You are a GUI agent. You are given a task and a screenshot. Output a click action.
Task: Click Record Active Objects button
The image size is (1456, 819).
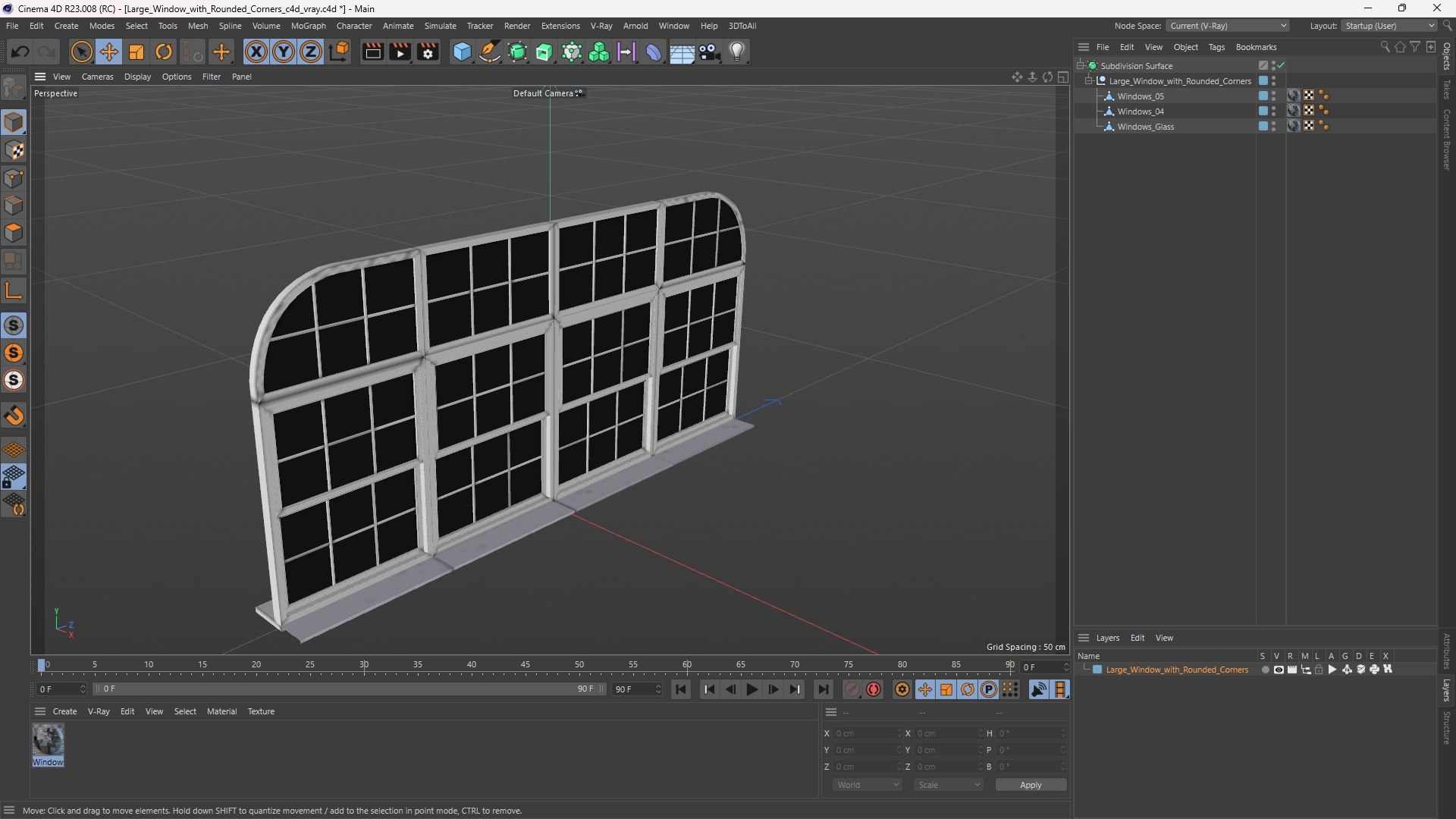[x=852, y=689]
